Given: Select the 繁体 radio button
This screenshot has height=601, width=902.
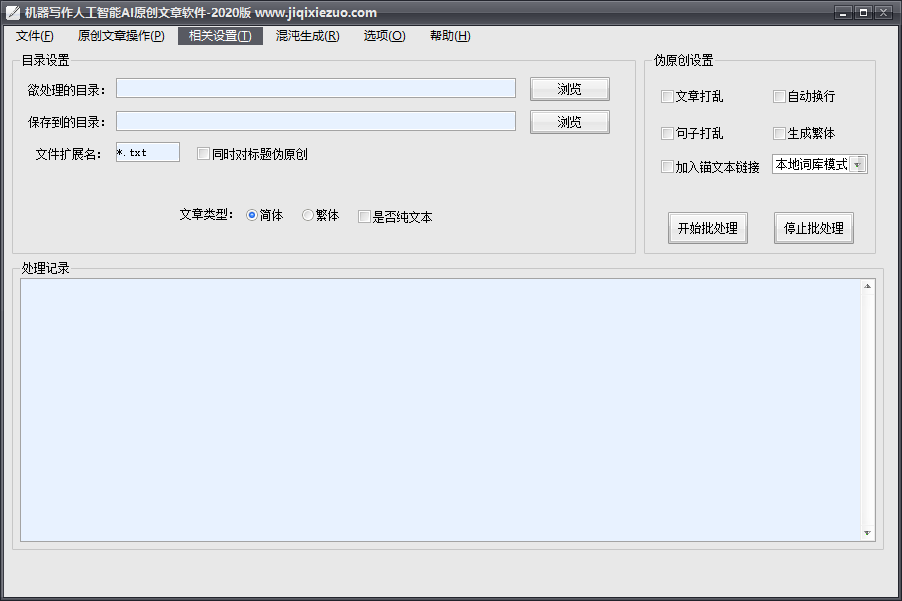Looking at the screenshot, I should tap(308, 215).
